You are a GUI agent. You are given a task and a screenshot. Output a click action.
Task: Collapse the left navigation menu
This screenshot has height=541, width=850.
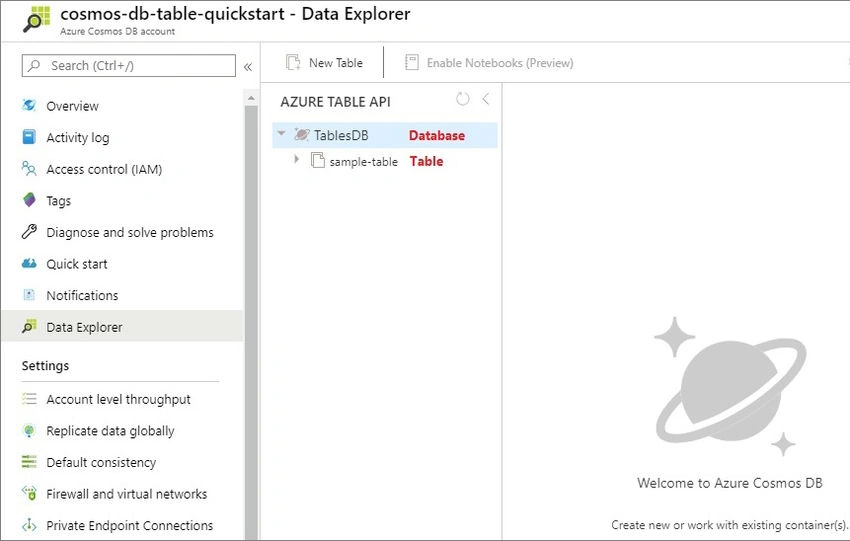(248, 67)
